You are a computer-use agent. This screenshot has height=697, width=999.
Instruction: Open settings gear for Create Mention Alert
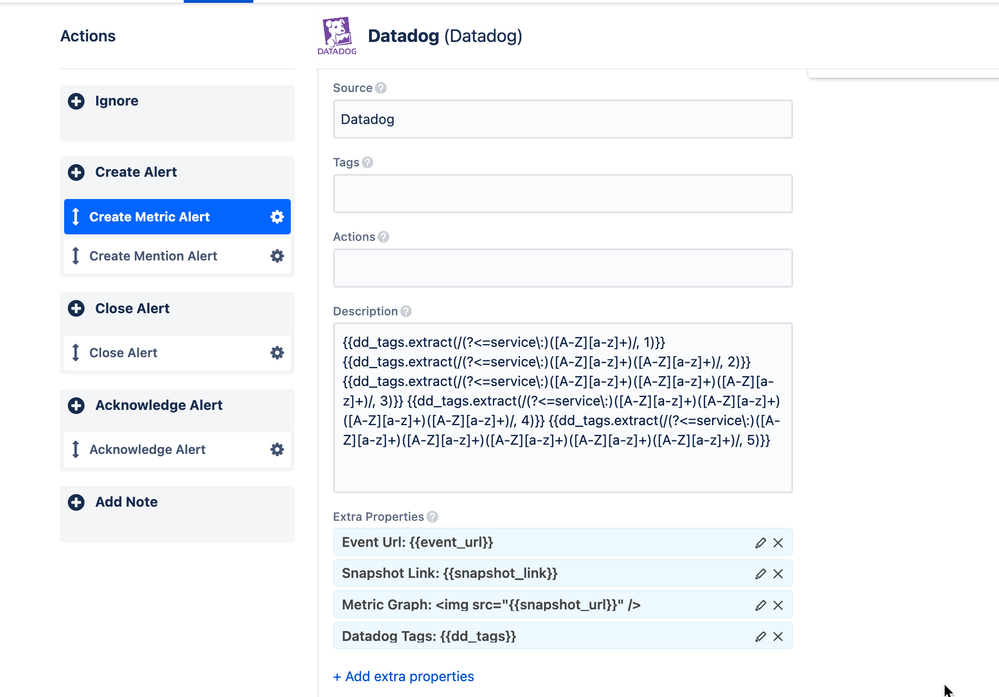click(x=277, y=256)
